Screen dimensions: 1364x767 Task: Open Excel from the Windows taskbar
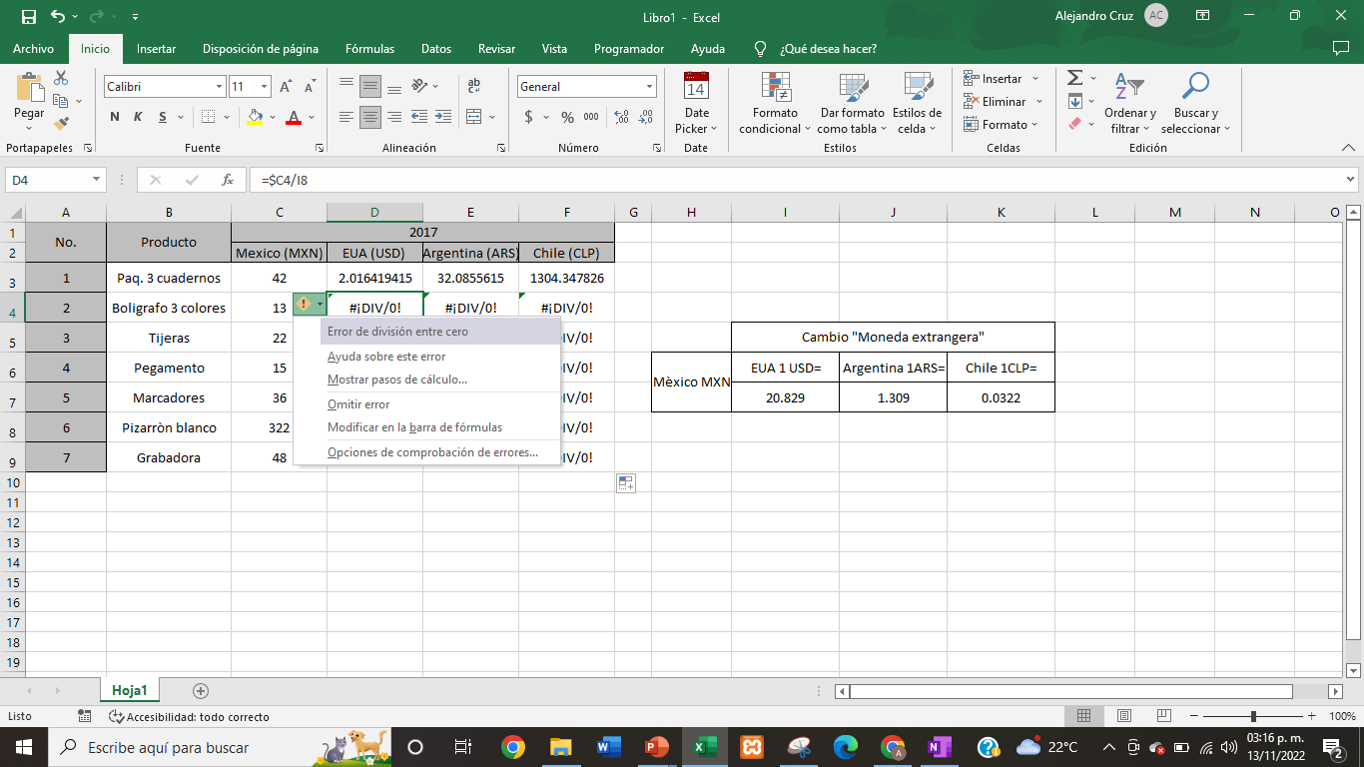point(703,747)
